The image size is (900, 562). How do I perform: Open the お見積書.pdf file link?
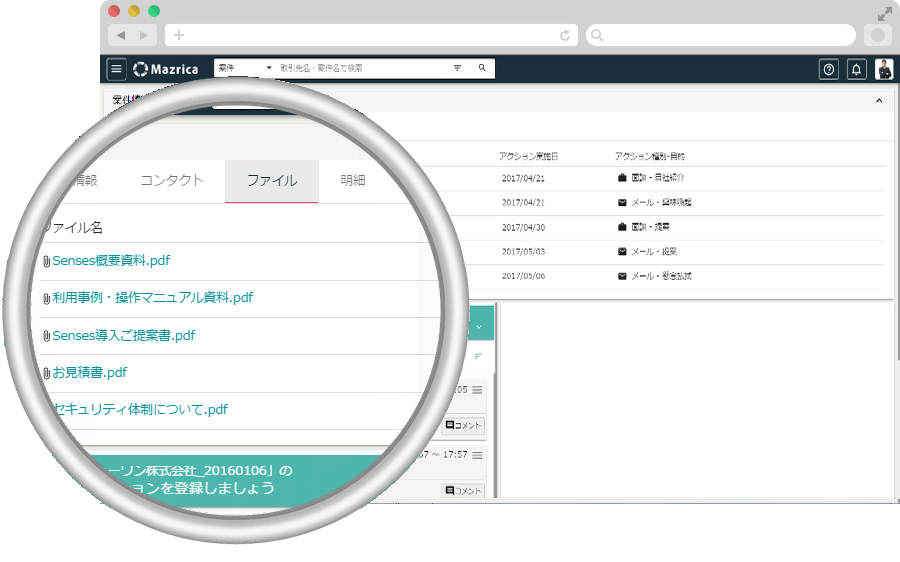coord(89,372)
